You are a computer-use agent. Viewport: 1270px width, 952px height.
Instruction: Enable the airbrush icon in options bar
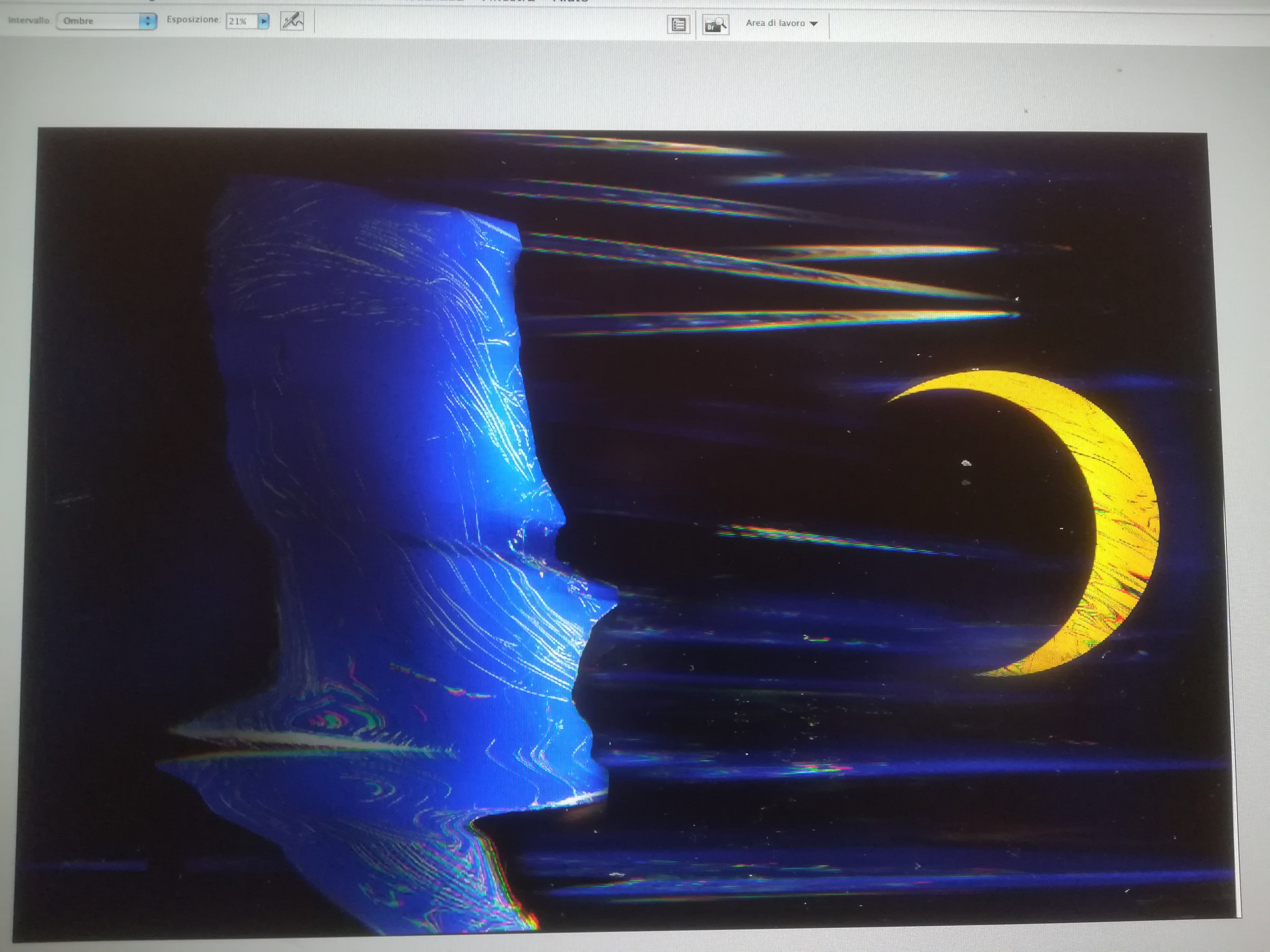point(292,21)
